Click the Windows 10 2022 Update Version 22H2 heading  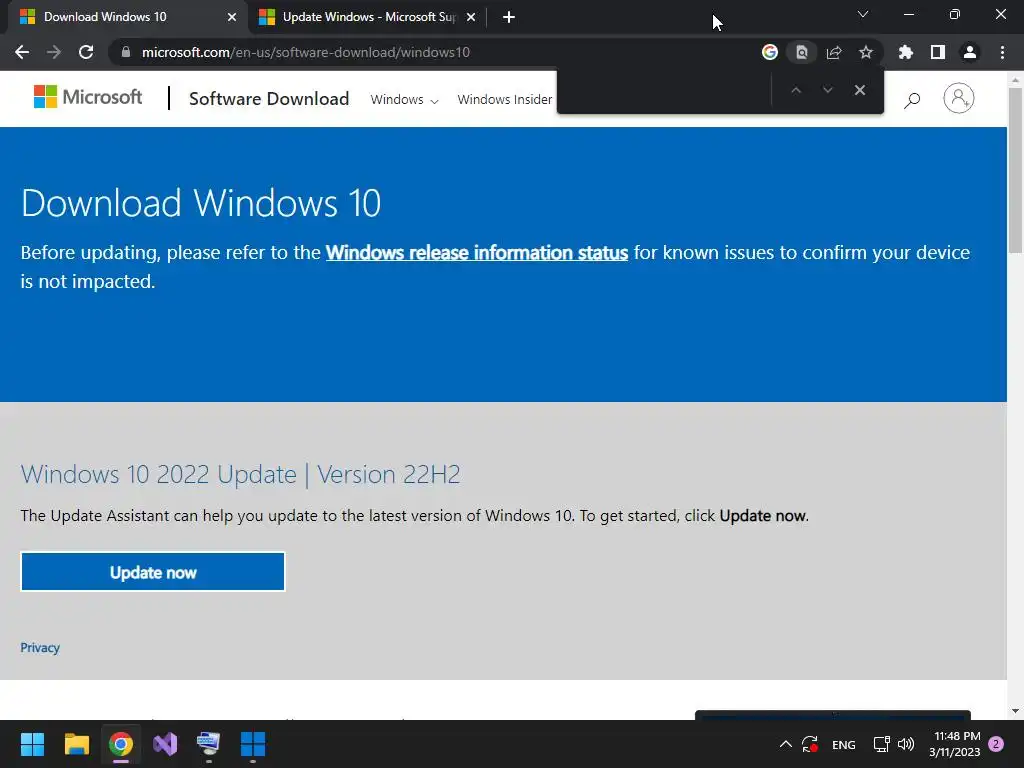(x=240, y=474)
